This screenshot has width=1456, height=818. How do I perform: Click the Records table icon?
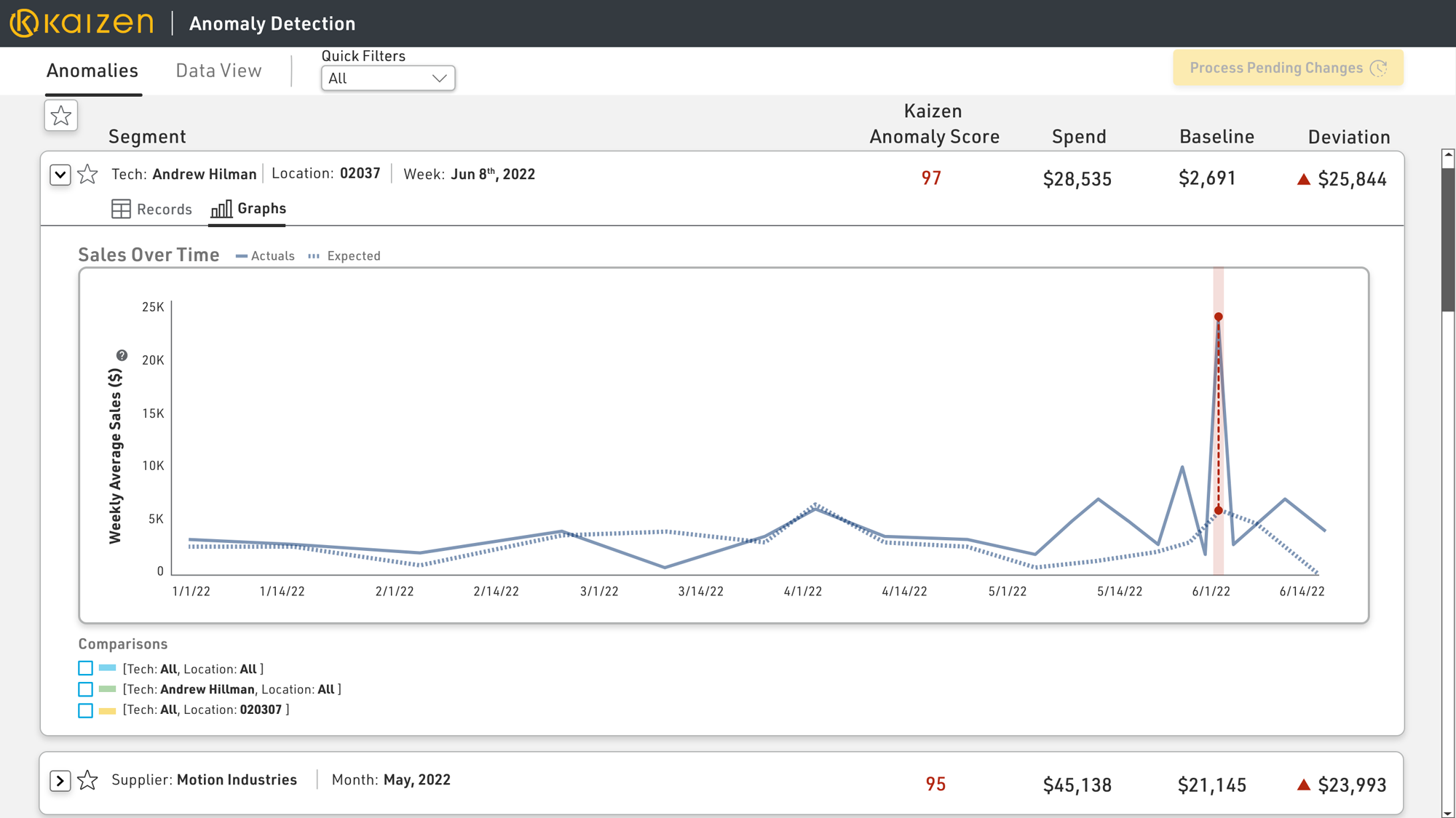pyautogui.click(x=121, y=209)
